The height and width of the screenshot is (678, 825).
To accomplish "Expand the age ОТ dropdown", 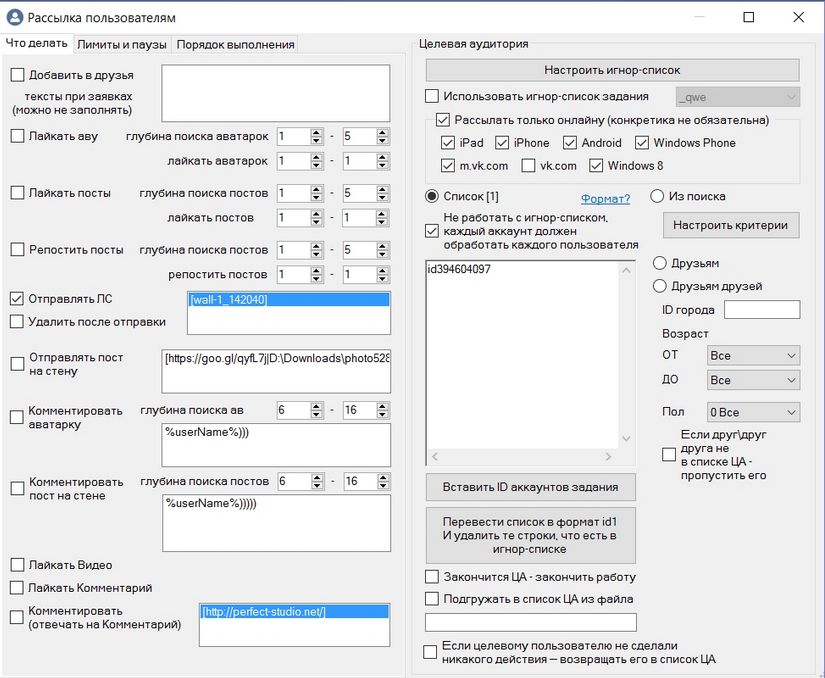I will (752, 355).
